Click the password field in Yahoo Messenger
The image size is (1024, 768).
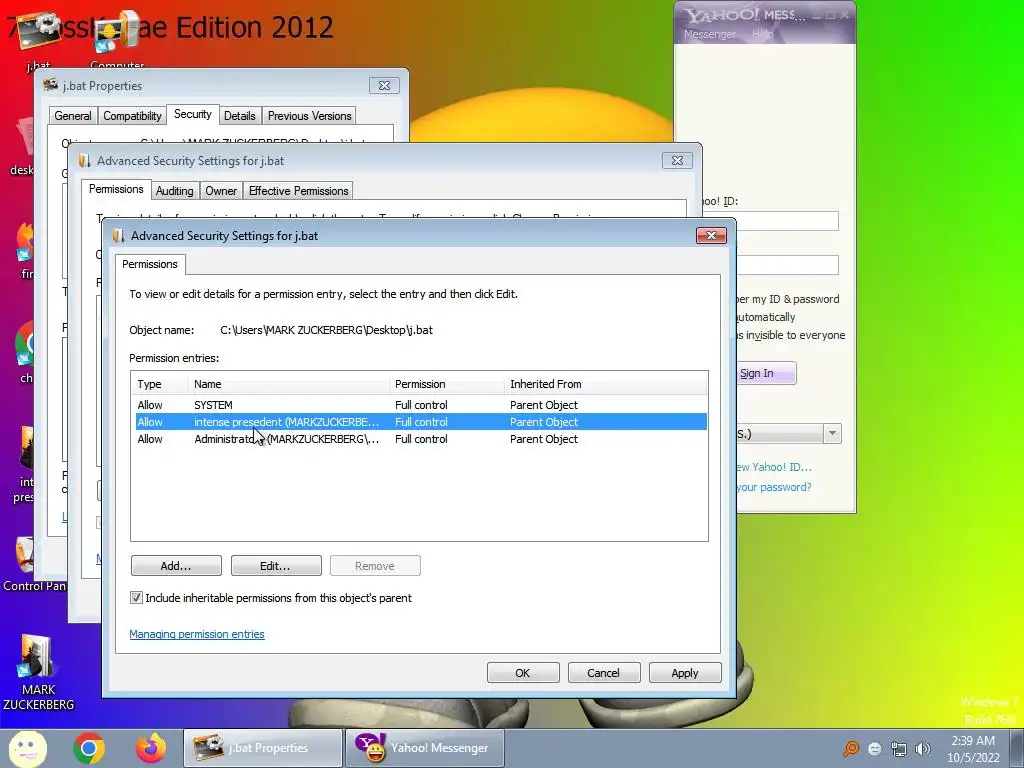point(787,264)
